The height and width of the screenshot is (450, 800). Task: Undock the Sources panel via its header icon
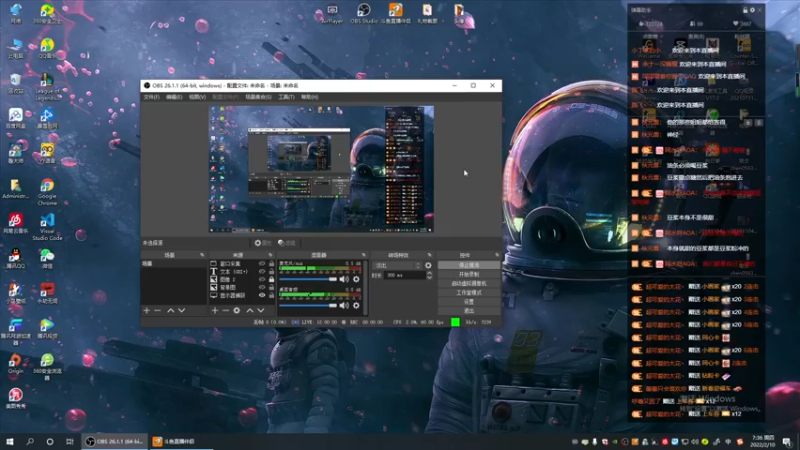click(270, 255)
